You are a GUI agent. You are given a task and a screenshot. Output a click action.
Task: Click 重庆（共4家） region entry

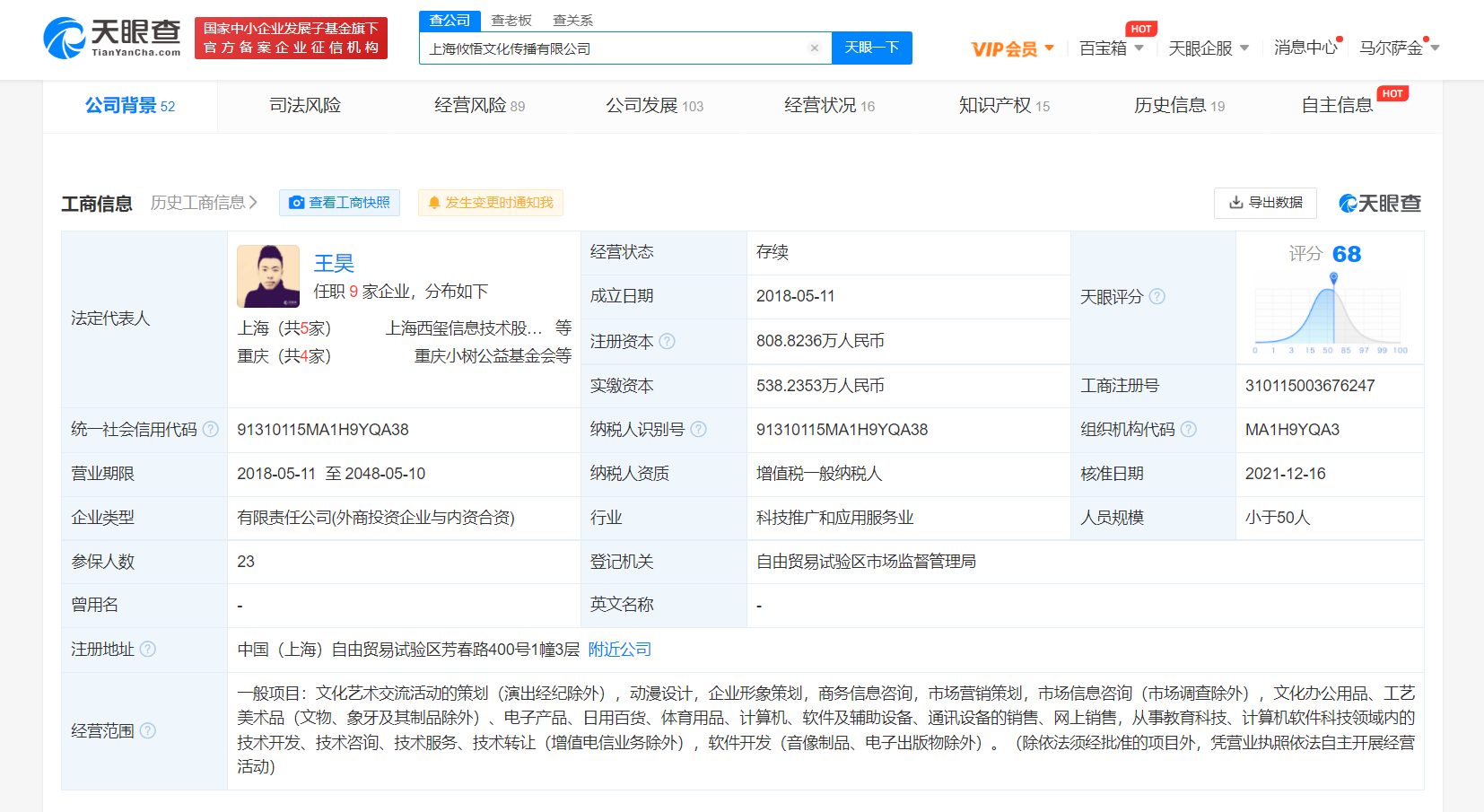pos(284,356)
